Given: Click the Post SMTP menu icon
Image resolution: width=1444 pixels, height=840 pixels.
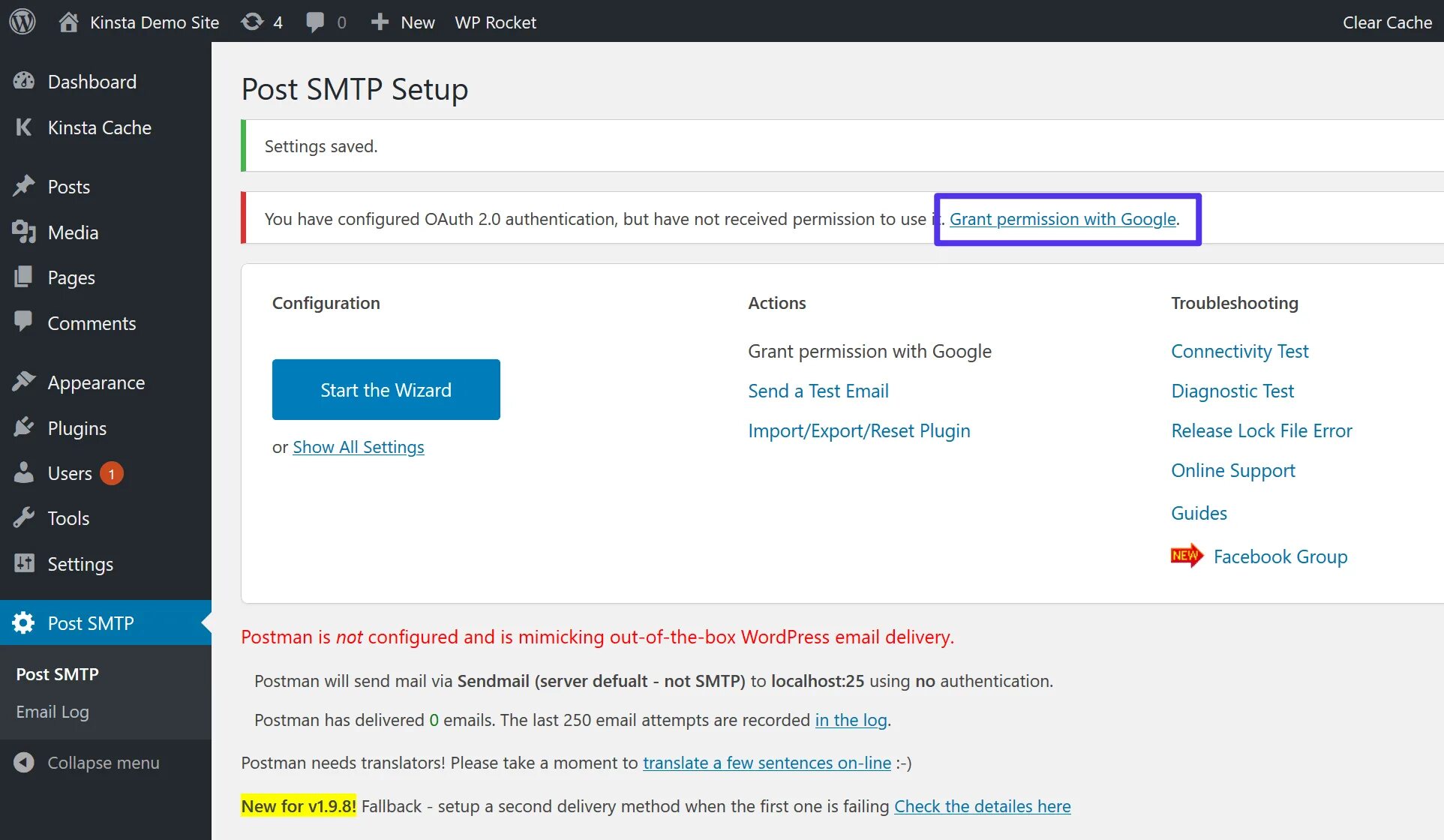Looking at the screenshot, I should click(x=25, y=622).
